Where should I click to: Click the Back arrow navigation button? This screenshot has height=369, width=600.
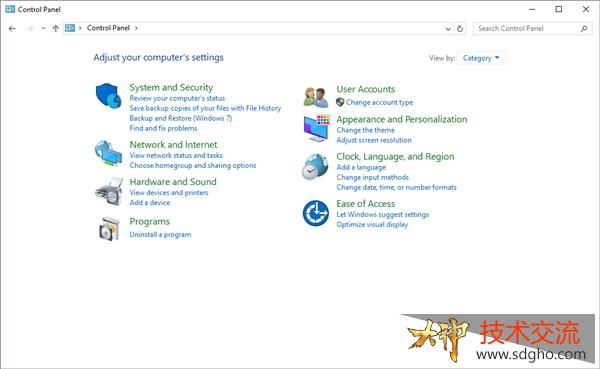tap(12, 28)
